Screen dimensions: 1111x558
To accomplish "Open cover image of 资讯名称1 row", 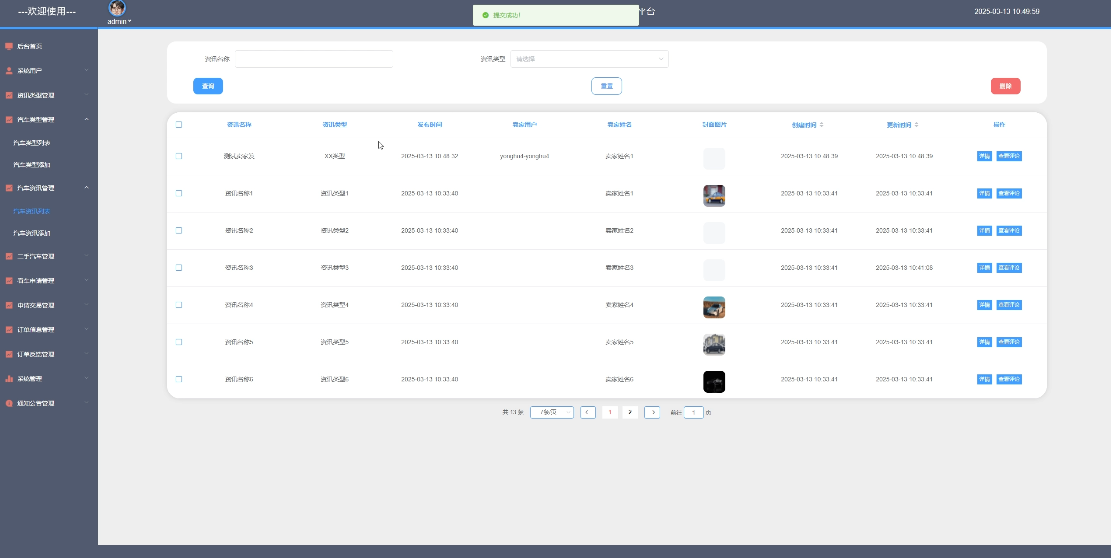I will click(714, 195).
